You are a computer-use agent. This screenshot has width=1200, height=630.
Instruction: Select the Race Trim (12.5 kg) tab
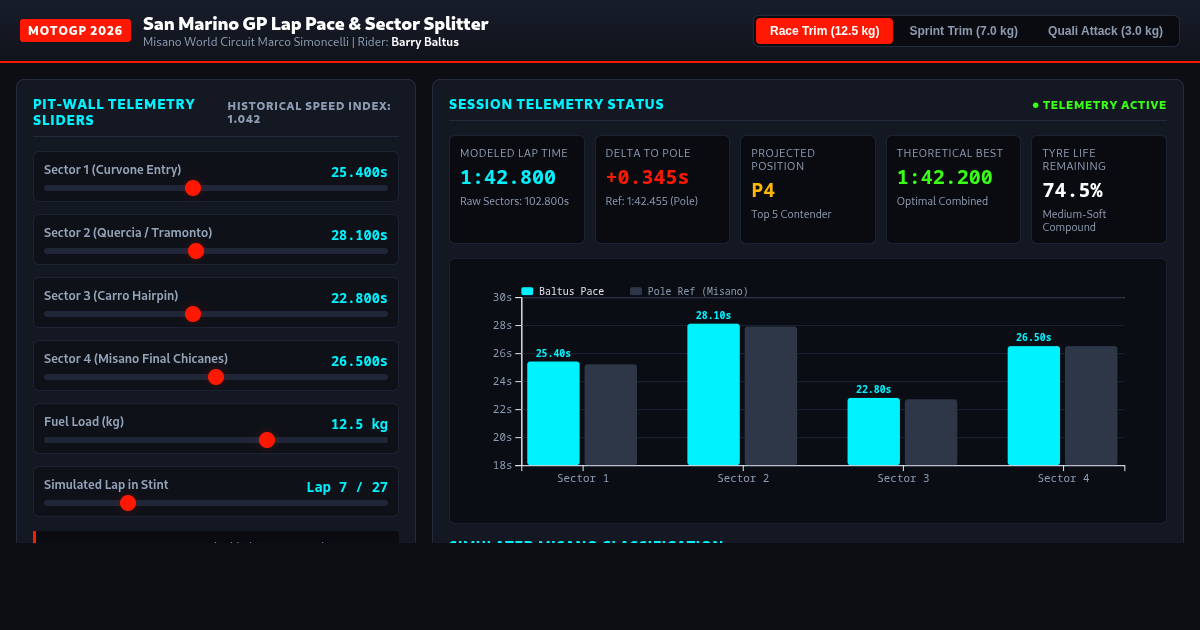click(824, 31)
